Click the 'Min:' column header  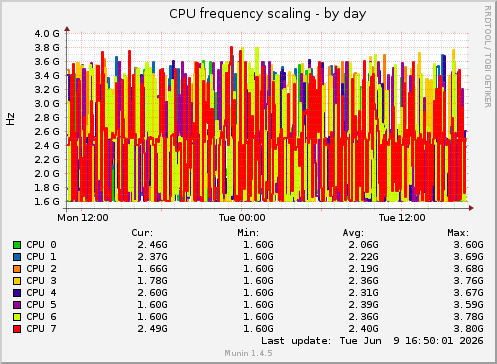pos(248,233)
